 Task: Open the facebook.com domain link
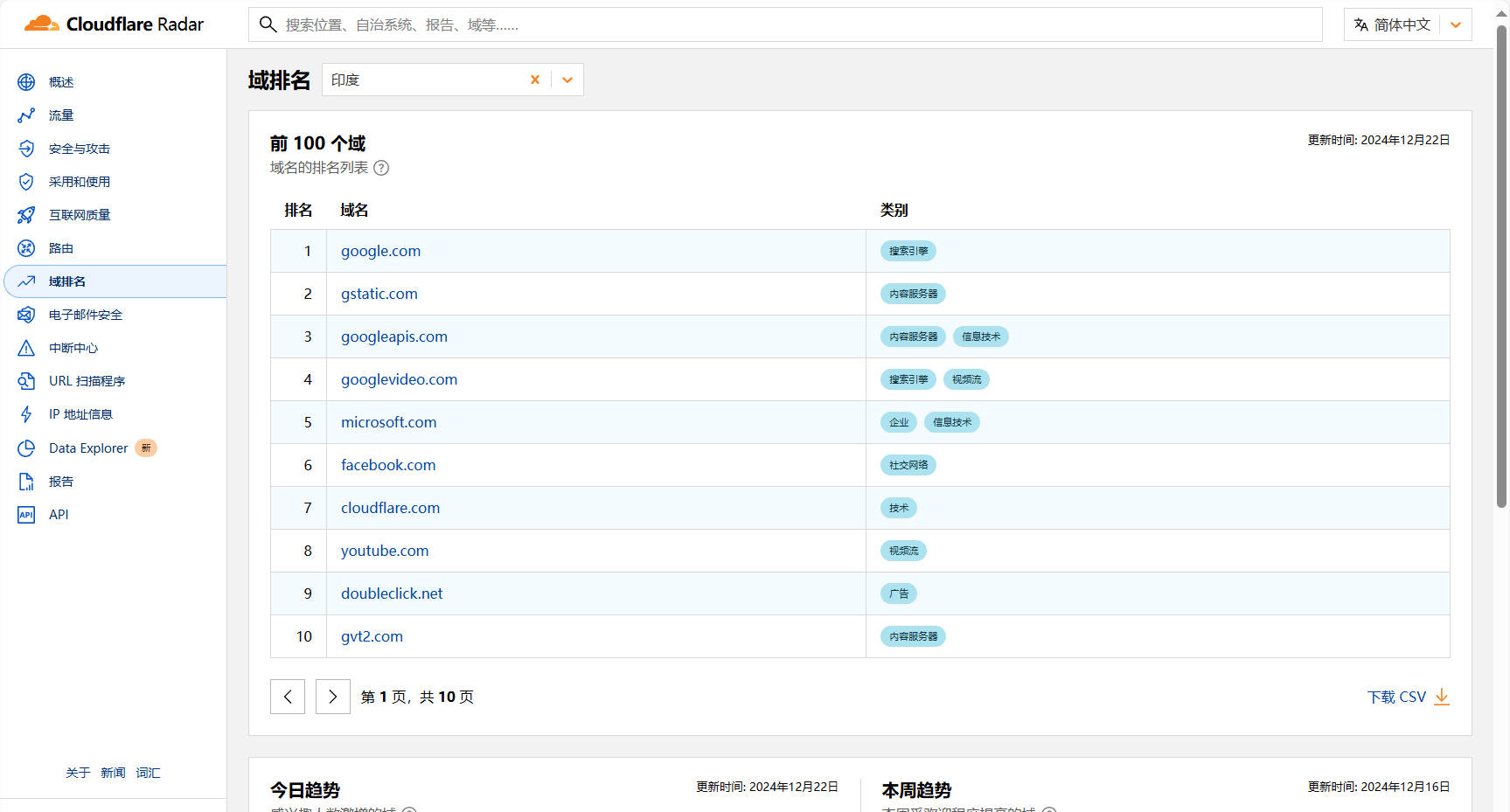[x=388, y=465]
